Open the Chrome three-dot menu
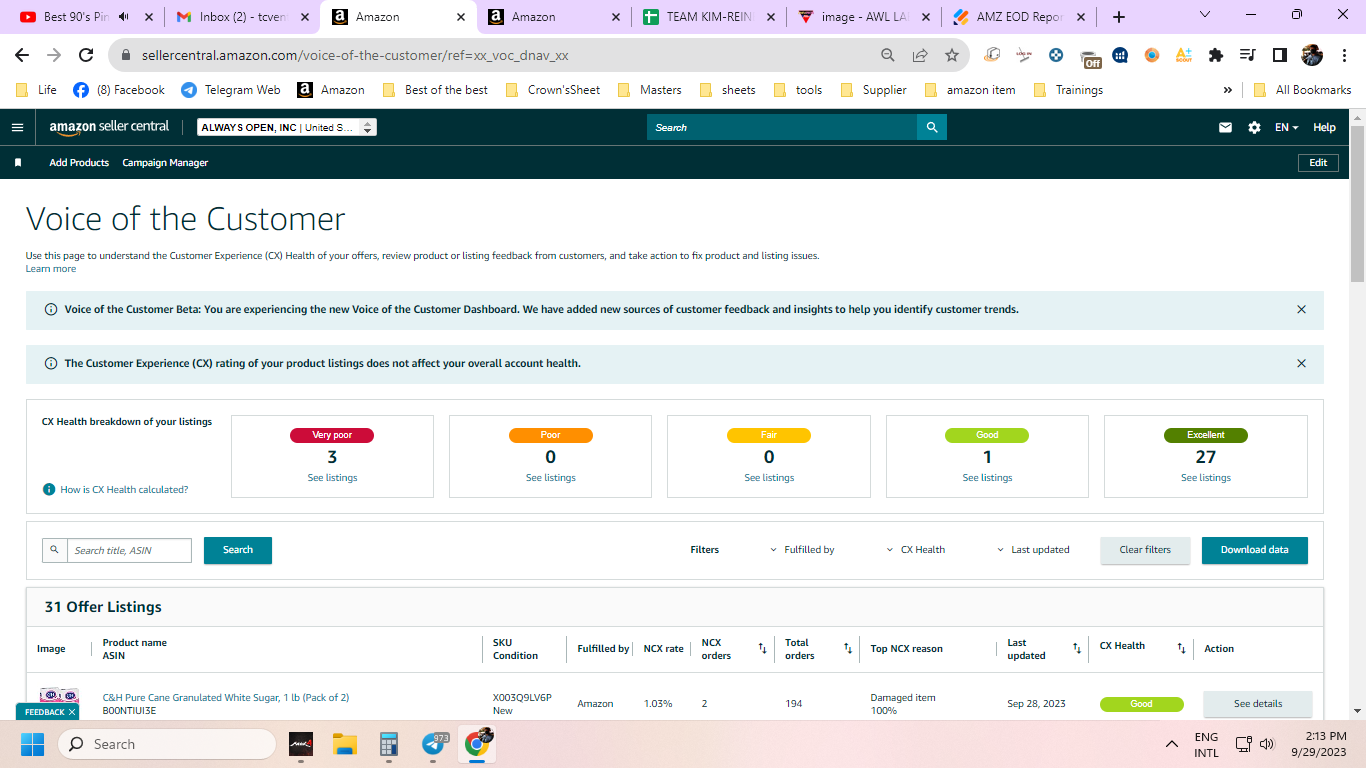Viewport: 1366px width, 768px height. point(1343,55)
